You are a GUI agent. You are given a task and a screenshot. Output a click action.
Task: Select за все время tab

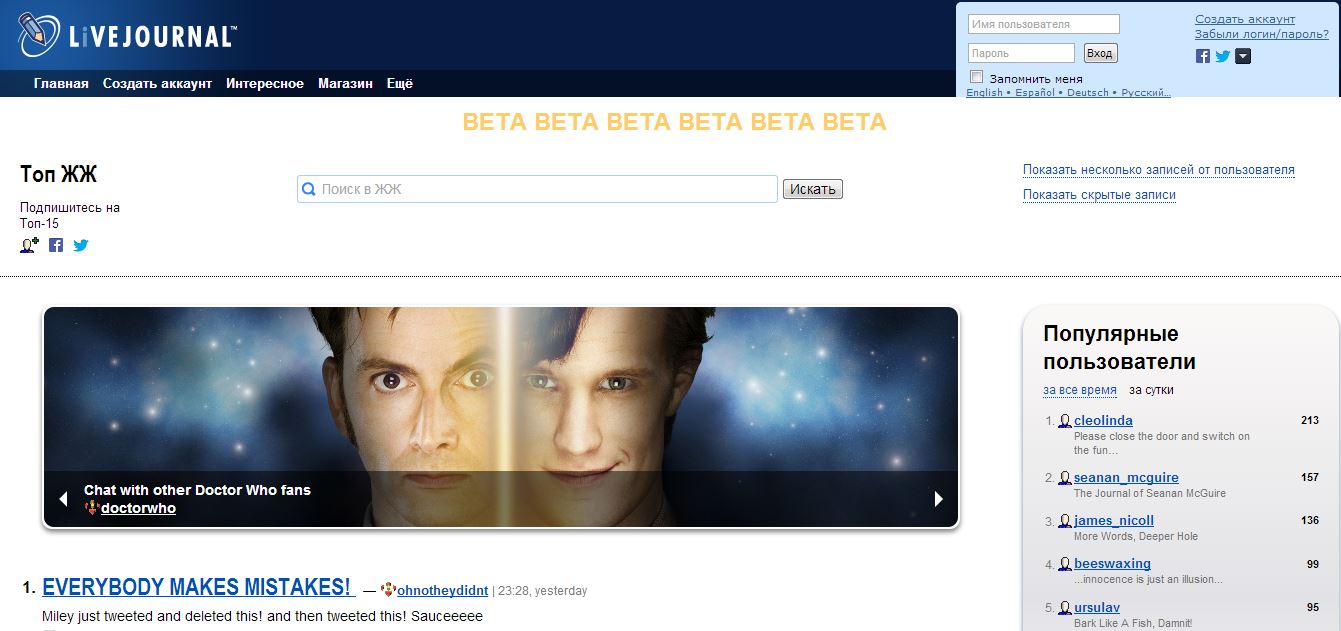[x=1080, y=390]
